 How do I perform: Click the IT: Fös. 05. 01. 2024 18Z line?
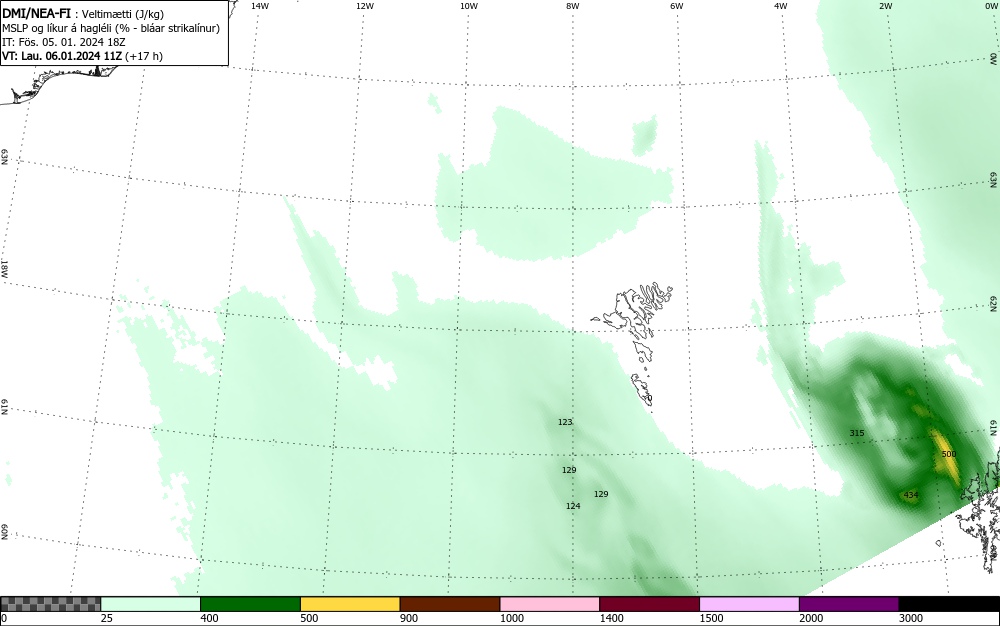64,42
